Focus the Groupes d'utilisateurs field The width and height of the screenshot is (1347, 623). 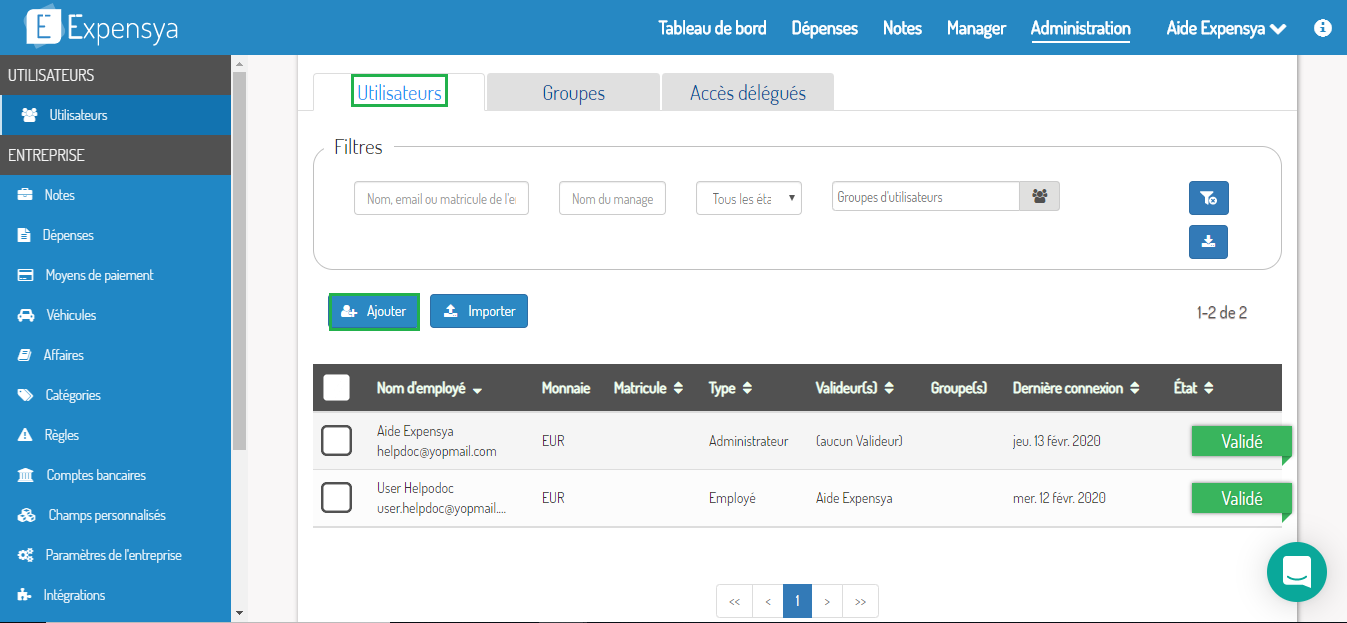[926, 197]
